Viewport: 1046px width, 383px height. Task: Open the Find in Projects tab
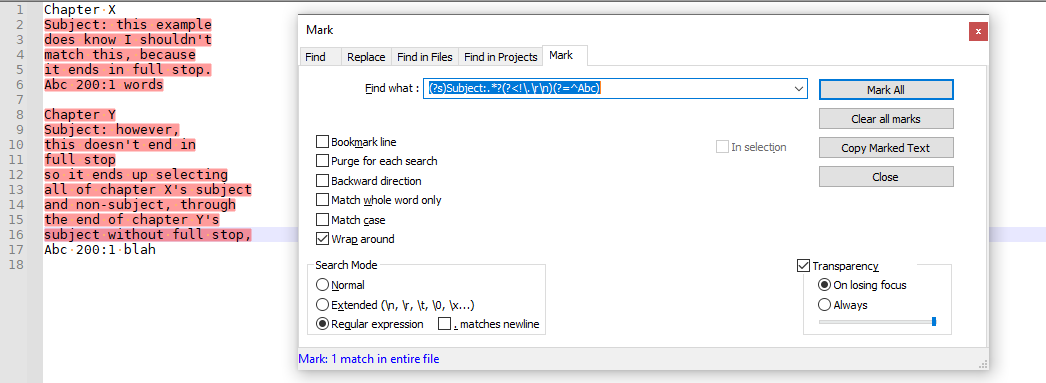[500, 57]
